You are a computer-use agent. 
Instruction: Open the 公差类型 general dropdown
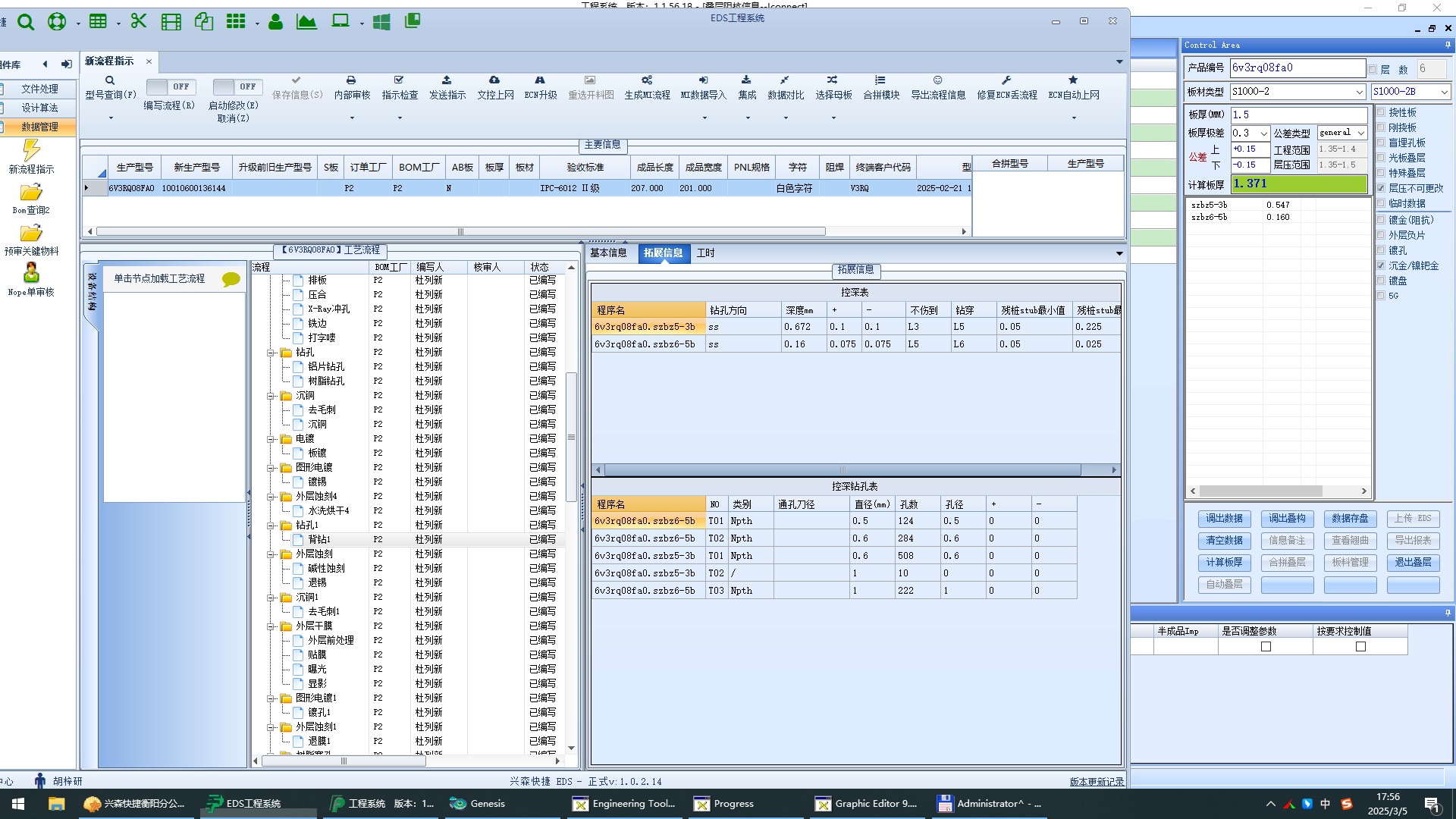click(1360, 133)
